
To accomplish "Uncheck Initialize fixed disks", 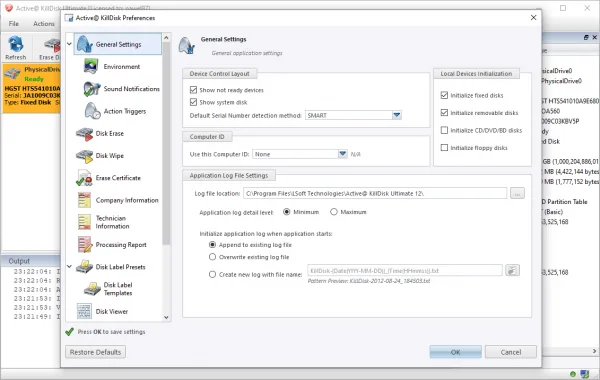I will [x=444, y=95].
